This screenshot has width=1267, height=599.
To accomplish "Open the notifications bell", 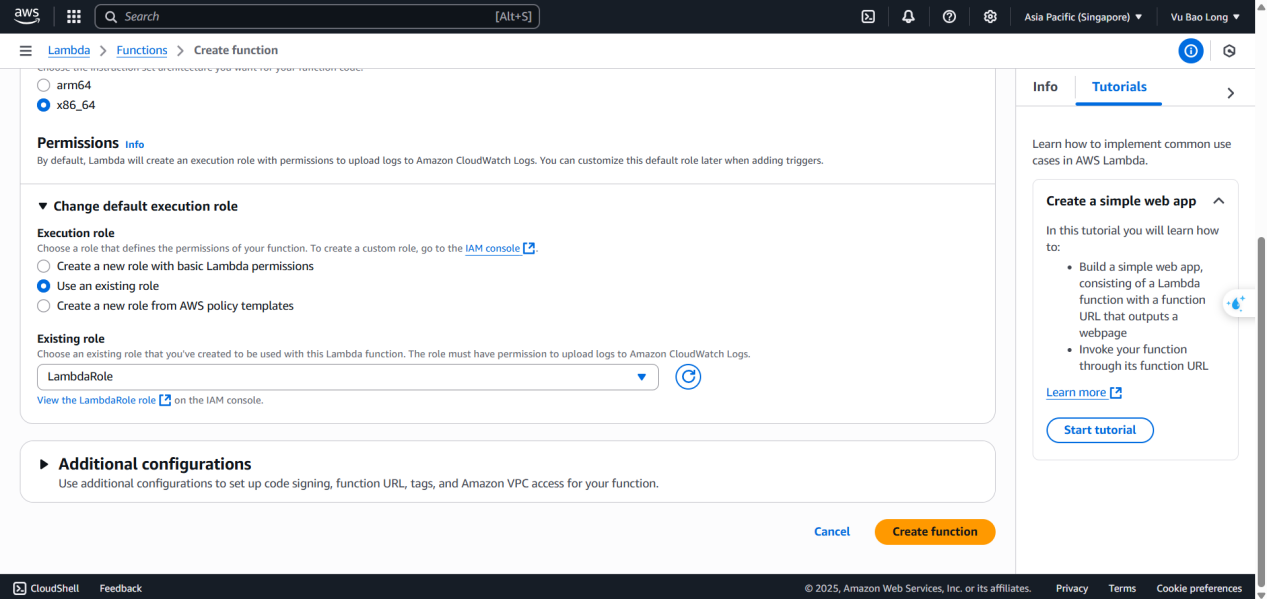I will point(908,17).
